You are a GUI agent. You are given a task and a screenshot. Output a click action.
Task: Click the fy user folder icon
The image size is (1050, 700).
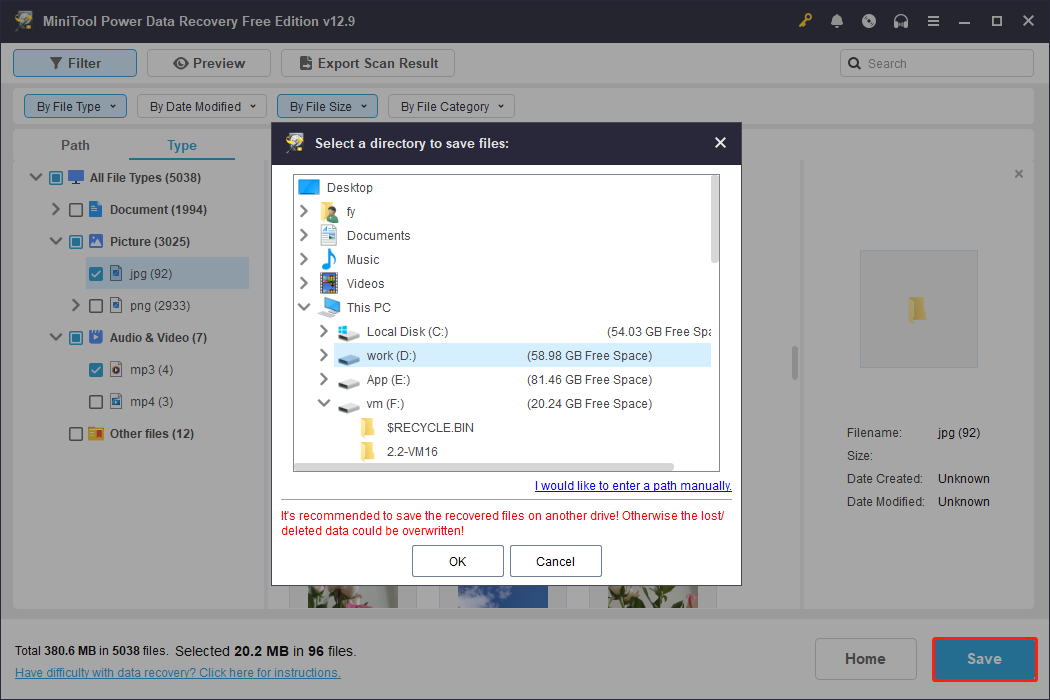329,212
